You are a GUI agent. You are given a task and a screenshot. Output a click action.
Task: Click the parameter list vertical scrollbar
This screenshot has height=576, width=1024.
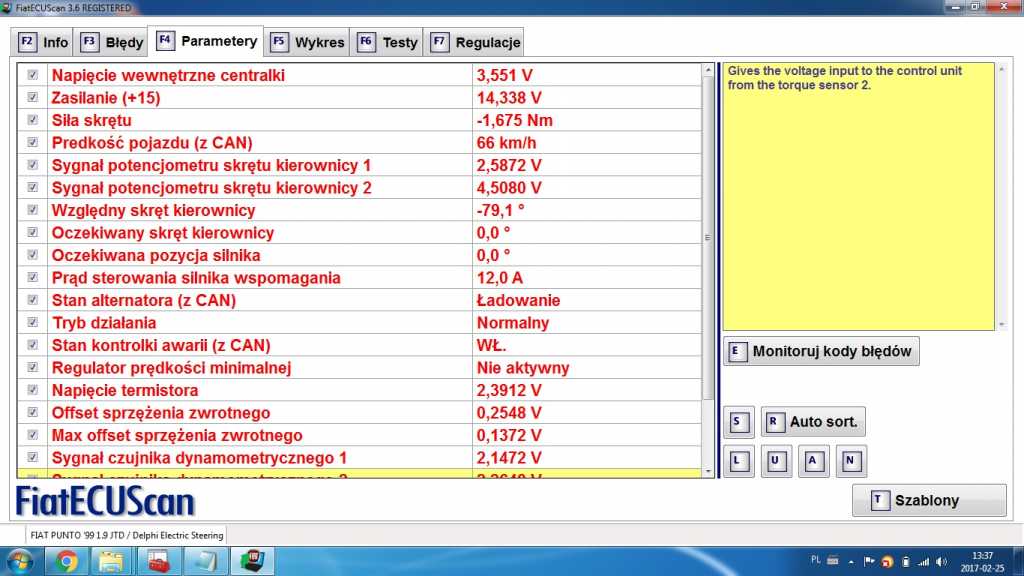click(709, 238)
